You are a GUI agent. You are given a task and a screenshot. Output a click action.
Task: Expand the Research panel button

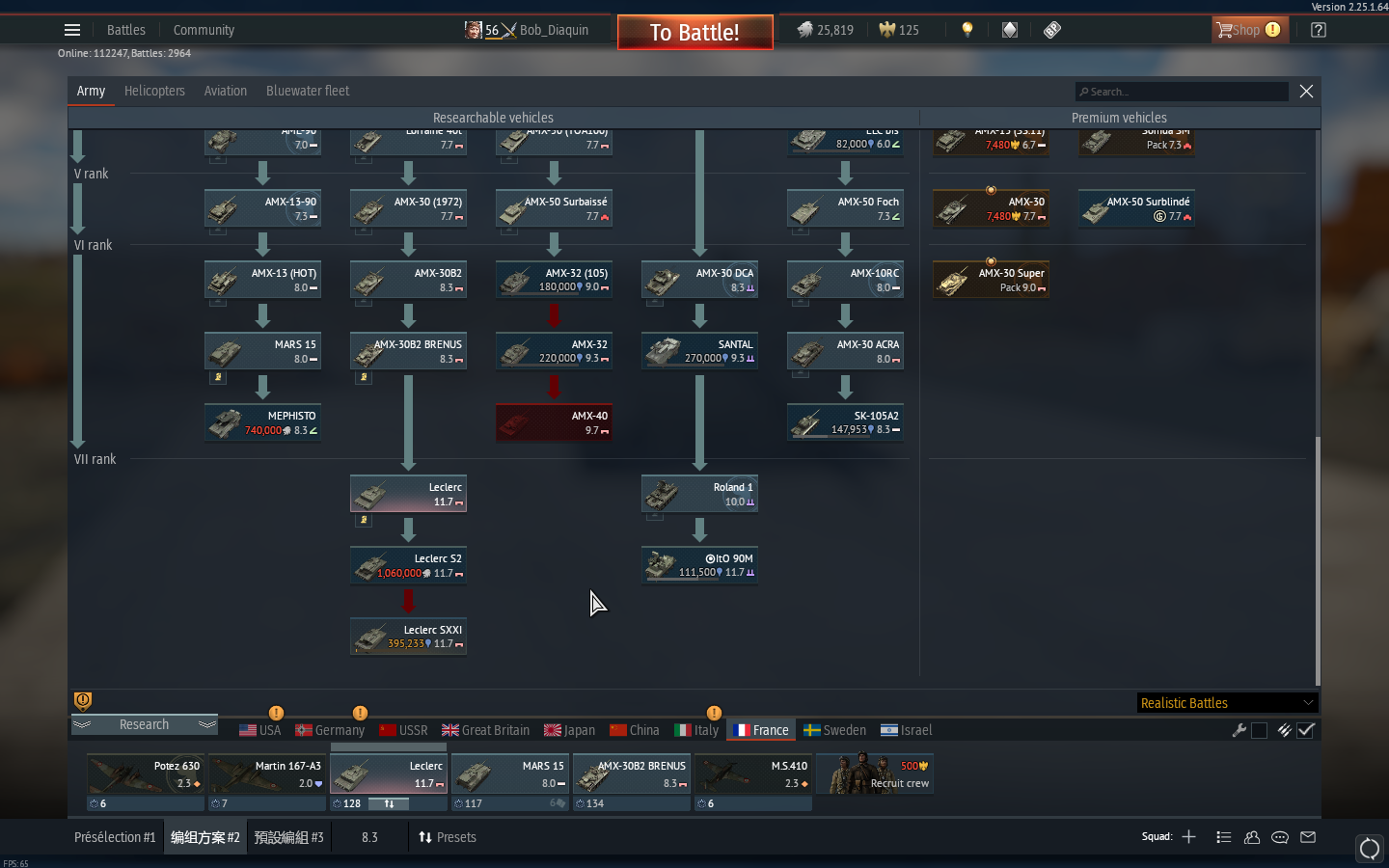pyautogui.click(x=144, y=724)
